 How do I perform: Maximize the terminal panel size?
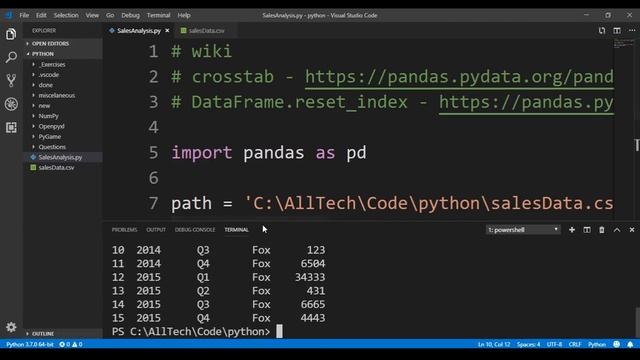[x=617, y=230]
